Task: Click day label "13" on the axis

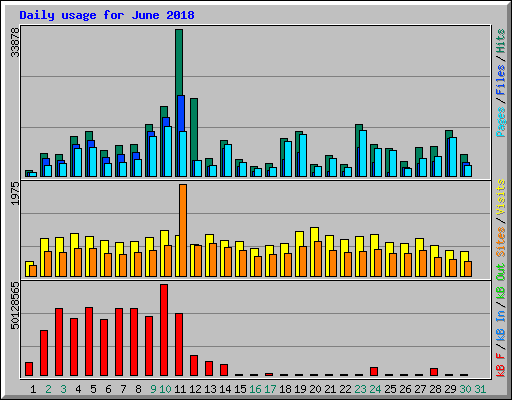Action: point(210,389)
